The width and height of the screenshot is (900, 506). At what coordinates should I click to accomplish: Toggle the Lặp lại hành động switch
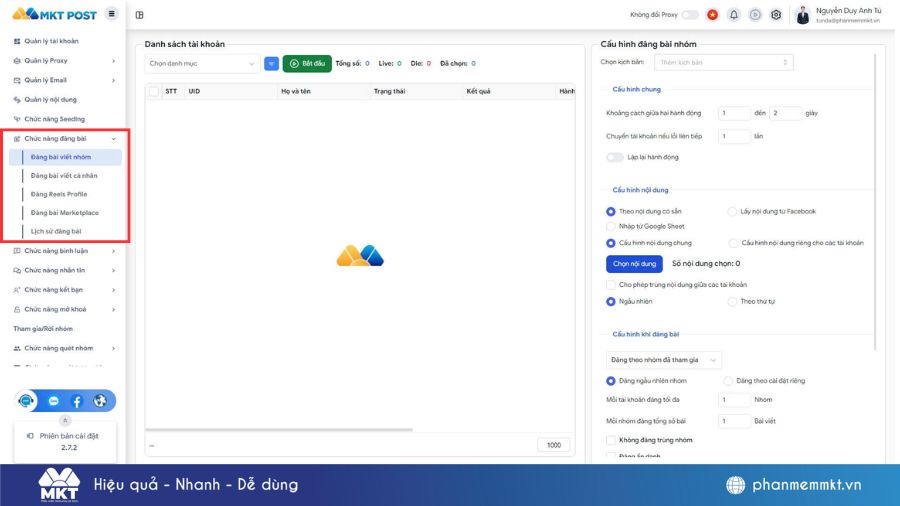click(x=614, y=157)
